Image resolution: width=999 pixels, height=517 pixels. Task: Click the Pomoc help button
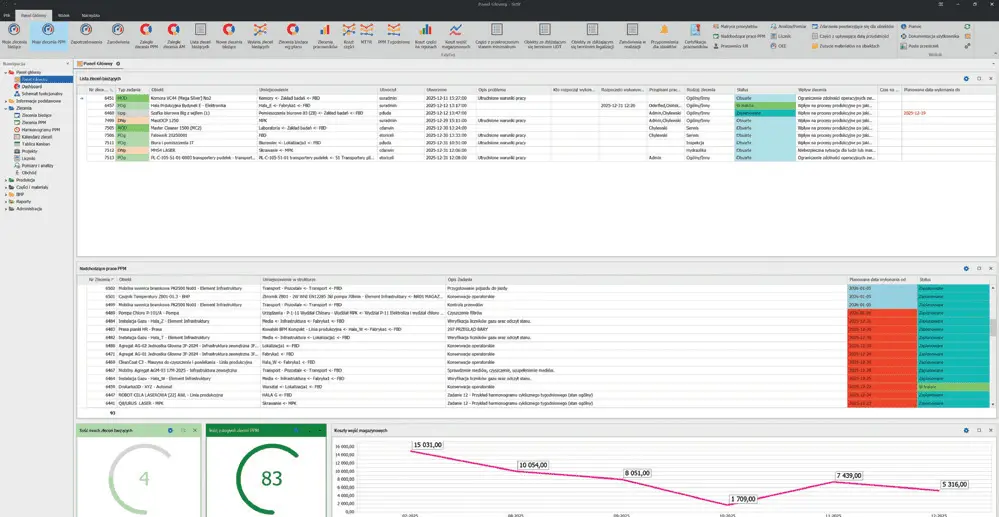tap(915, 26)
